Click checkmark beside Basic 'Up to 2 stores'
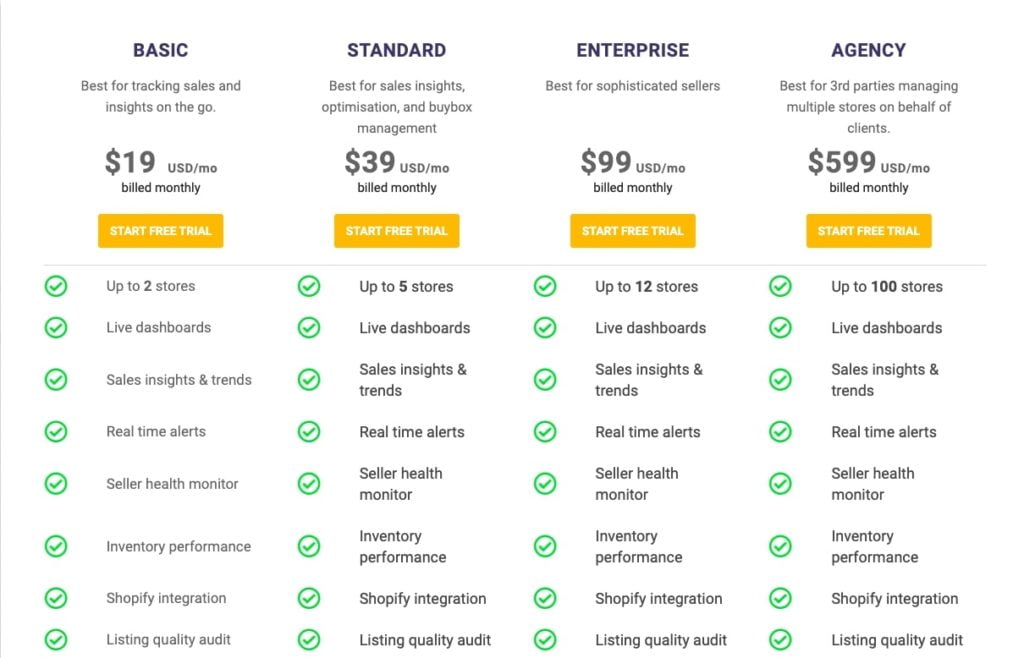The width and height of the screenshot is (1024, 658). (x=56, y=286)
